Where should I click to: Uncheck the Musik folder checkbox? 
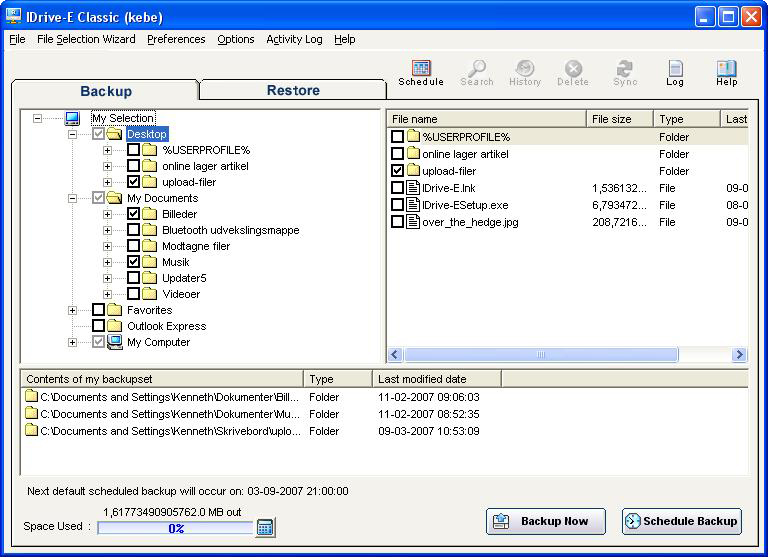tap(133, 262)
